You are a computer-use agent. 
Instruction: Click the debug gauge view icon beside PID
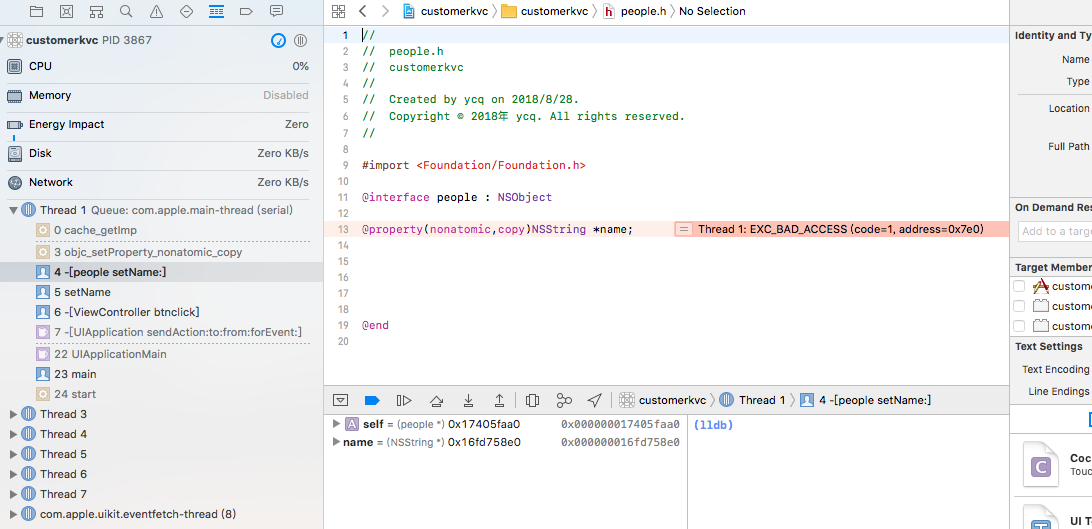[278, 40]
